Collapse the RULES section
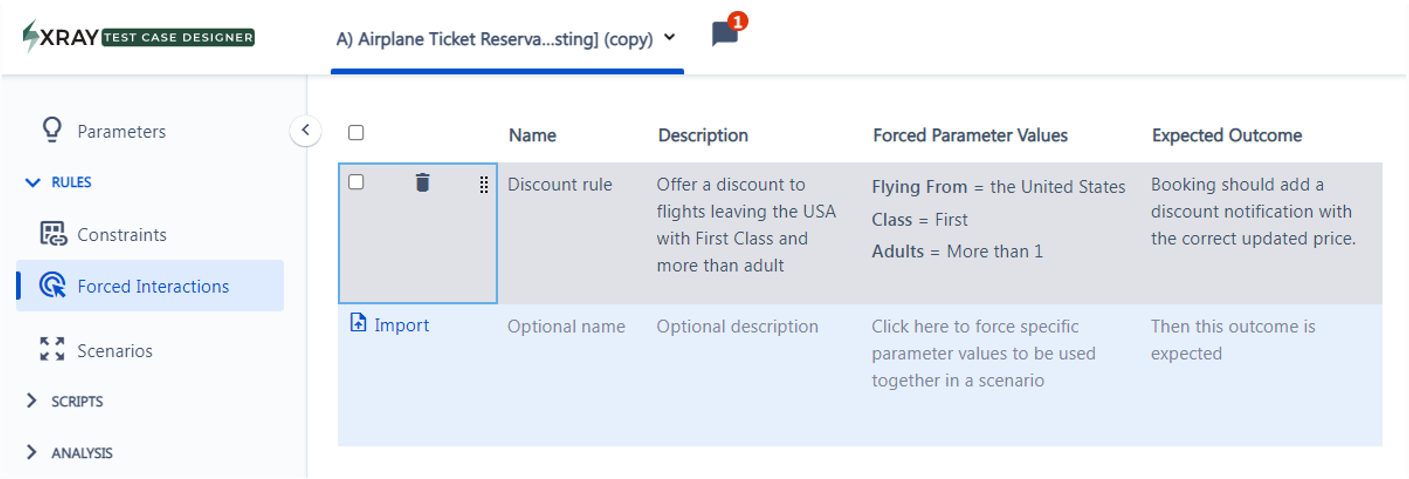This screenshot has width=1409, height=479. pyautogui.click(x=33, y=183)
